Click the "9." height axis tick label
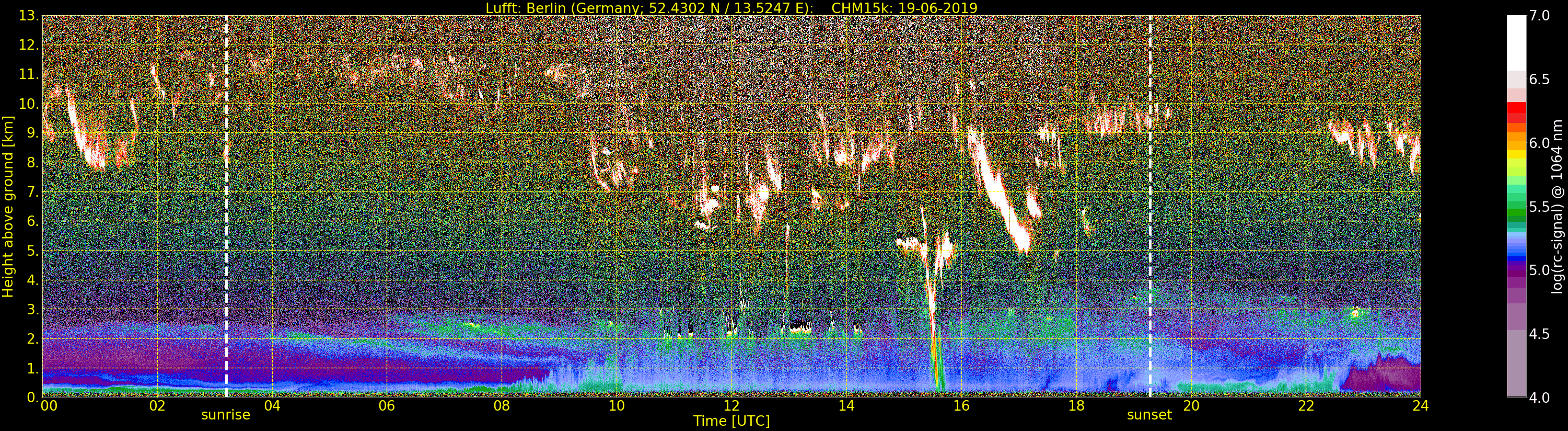Screen dimensions: 1568x431 click(x=32, y=133)
